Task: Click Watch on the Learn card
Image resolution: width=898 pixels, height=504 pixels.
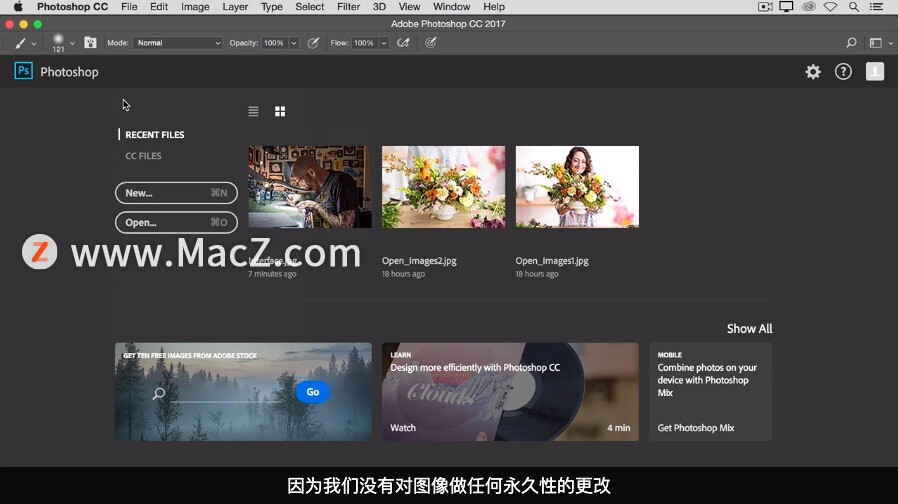Action: tap(403, 428)
